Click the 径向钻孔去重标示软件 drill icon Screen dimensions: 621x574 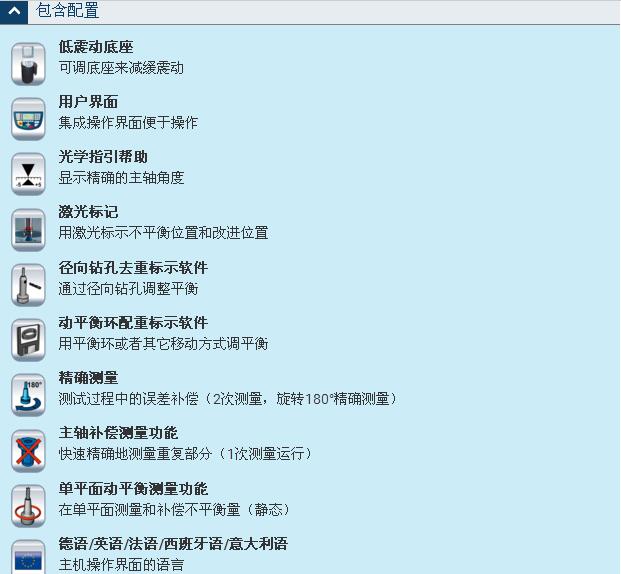coord(28,285)
